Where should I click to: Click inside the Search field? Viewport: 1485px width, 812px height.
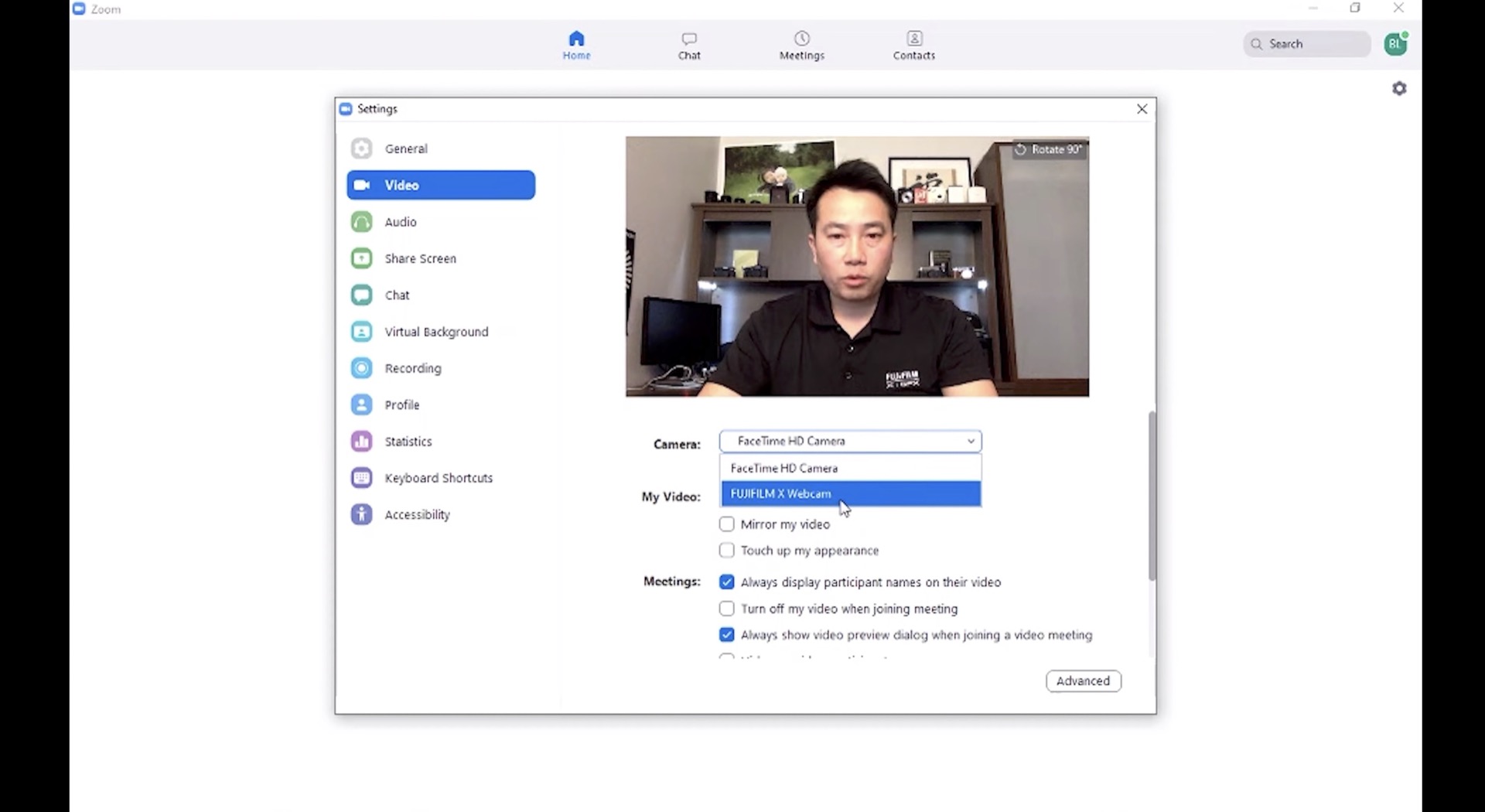click(x=1306, y=44)
